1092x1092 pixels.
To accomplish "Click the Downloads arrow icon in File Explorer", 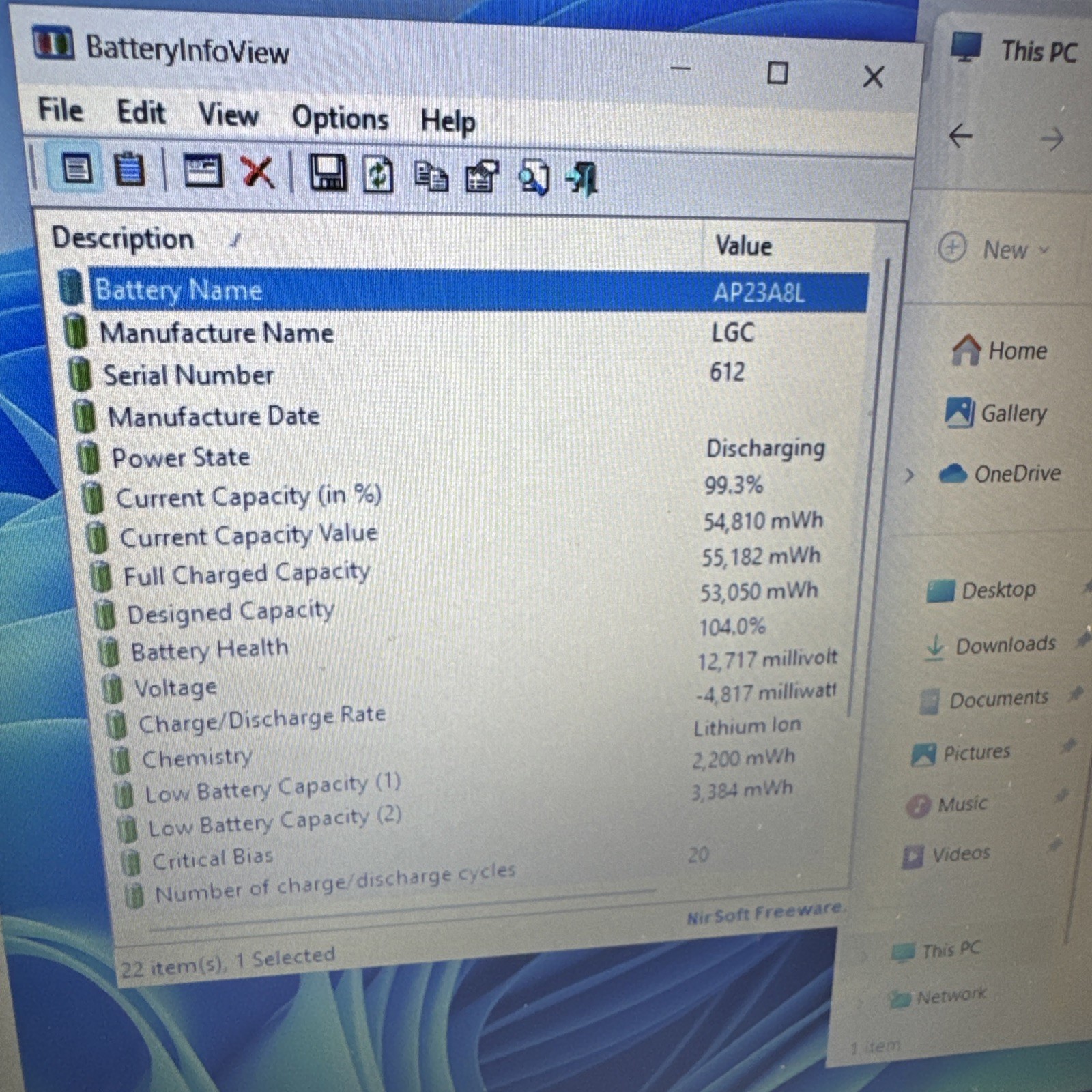I will [935, 648].
